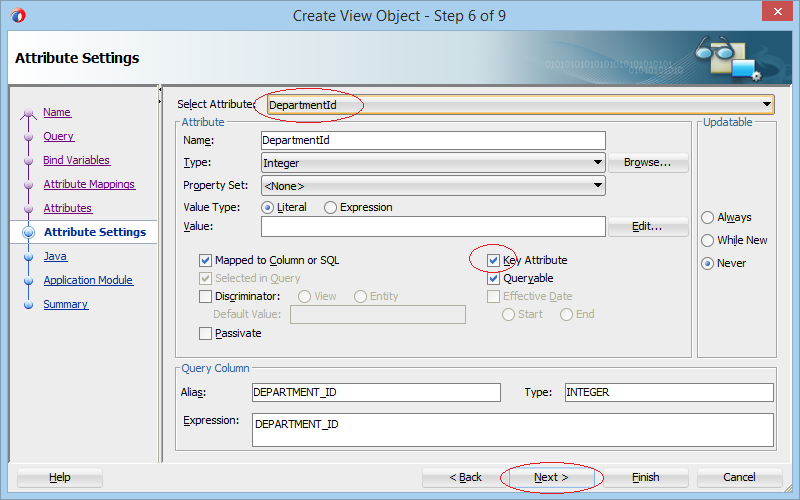This screenshot has height=500, width=800.
Task: Go to the Attributes step
Action: click(68, 208)
